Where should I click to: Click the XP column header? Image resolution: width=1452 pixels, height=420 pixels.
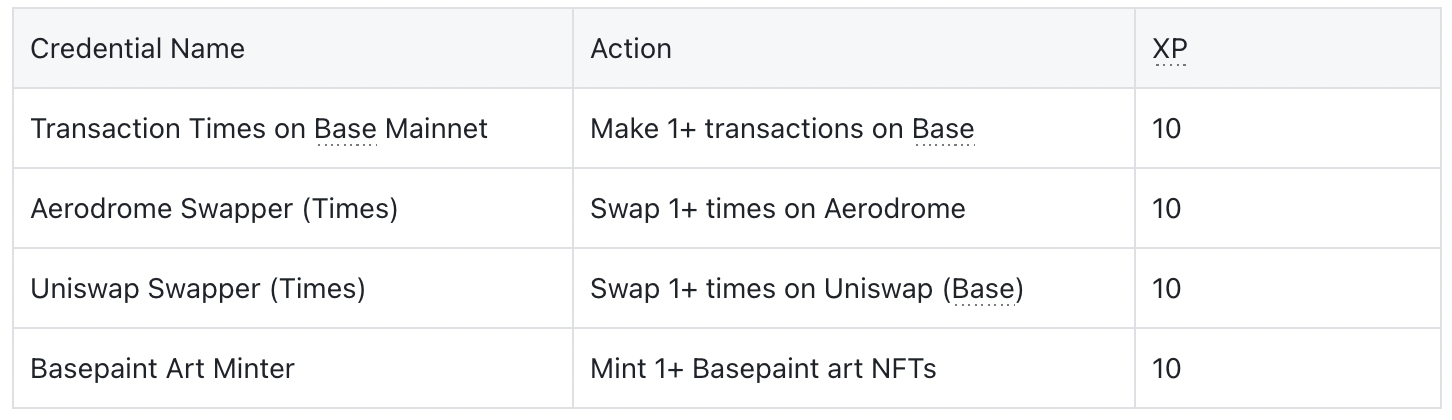point(1169,48)
